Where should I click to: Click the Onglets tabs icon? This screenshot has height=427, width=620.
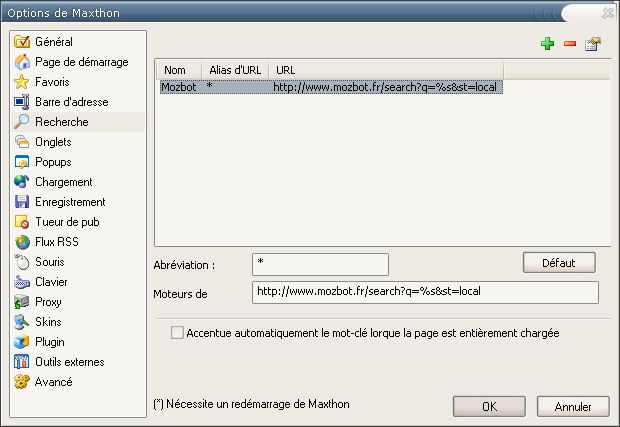[x=22, y=142]
